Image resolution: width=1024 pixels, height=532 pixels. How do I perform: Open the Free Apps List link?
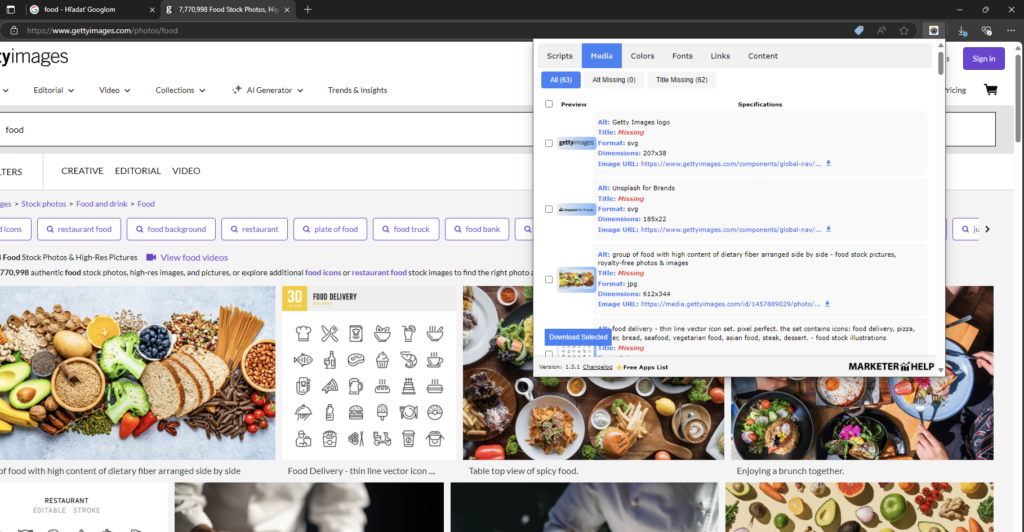coord(645,367)
